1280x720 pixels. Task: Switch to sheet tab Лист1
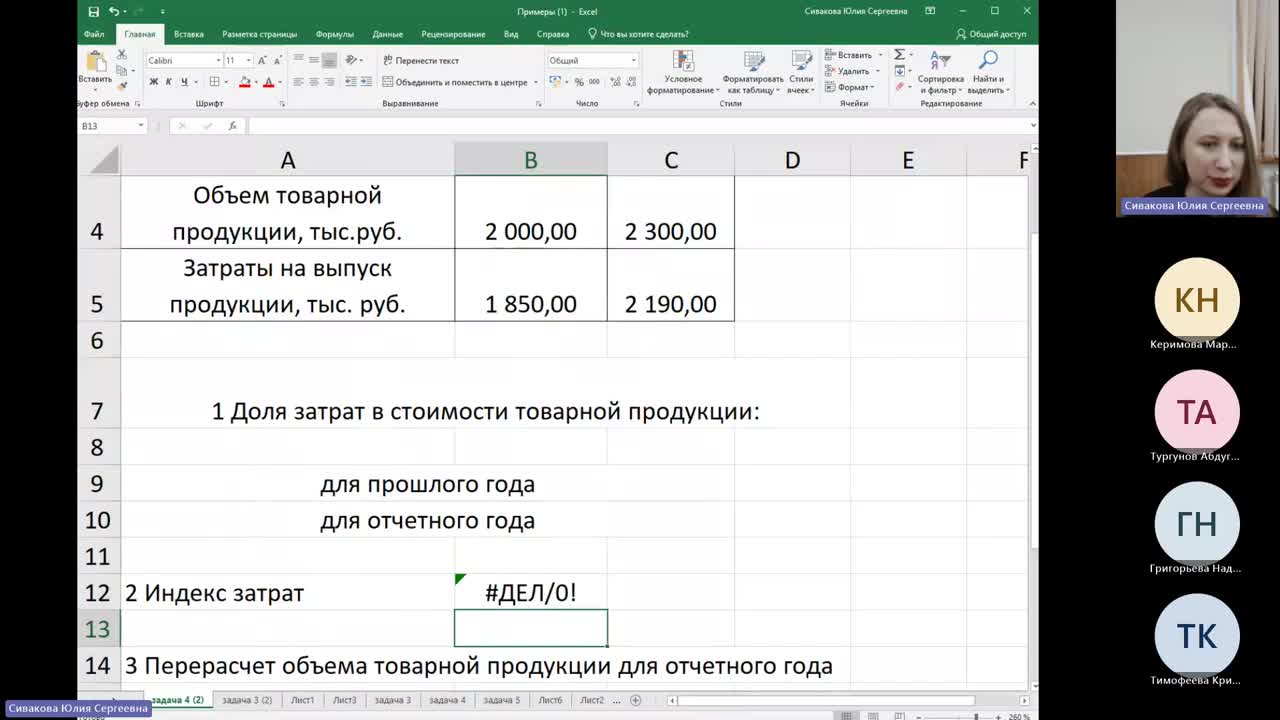[303, 700]
